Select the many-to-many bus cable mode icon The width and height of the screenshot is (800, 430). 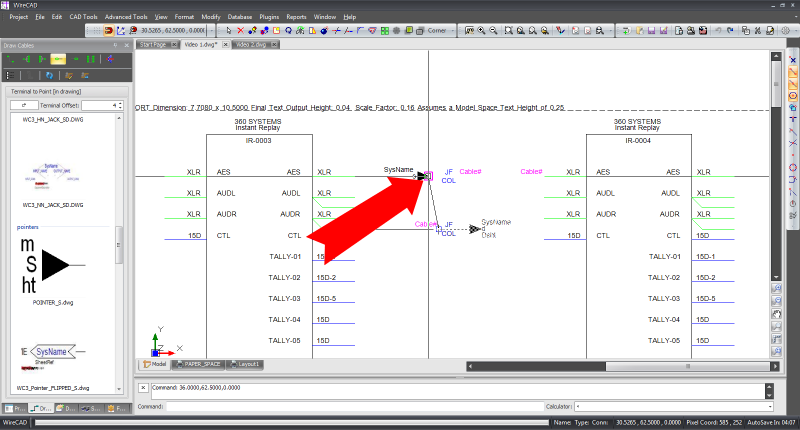tap(91, 59)
